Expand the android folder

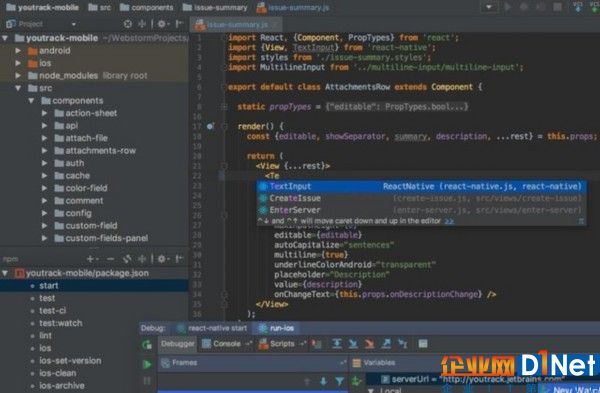click(18, 51)
